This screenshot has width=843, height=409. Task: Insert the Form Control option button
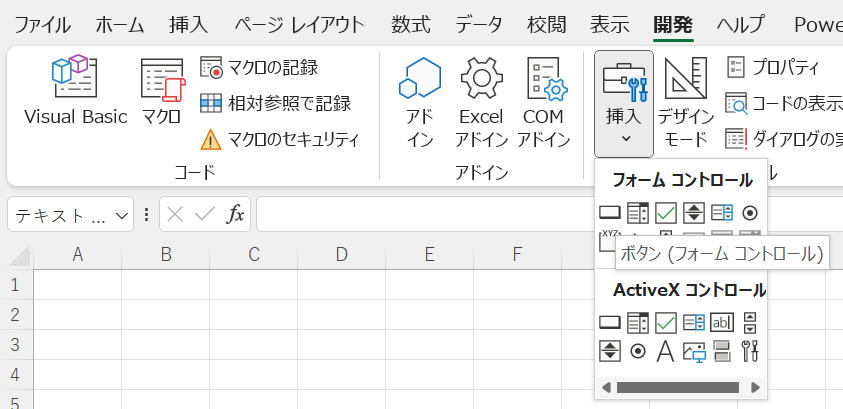750,212
